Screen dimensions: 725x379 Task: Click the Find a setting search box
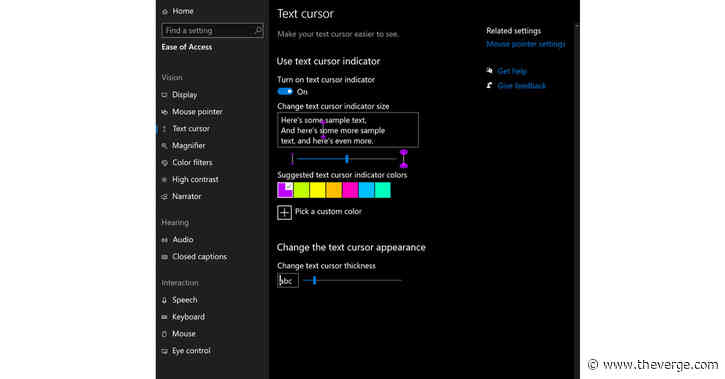pyautogui.click(x=213, y=31)
